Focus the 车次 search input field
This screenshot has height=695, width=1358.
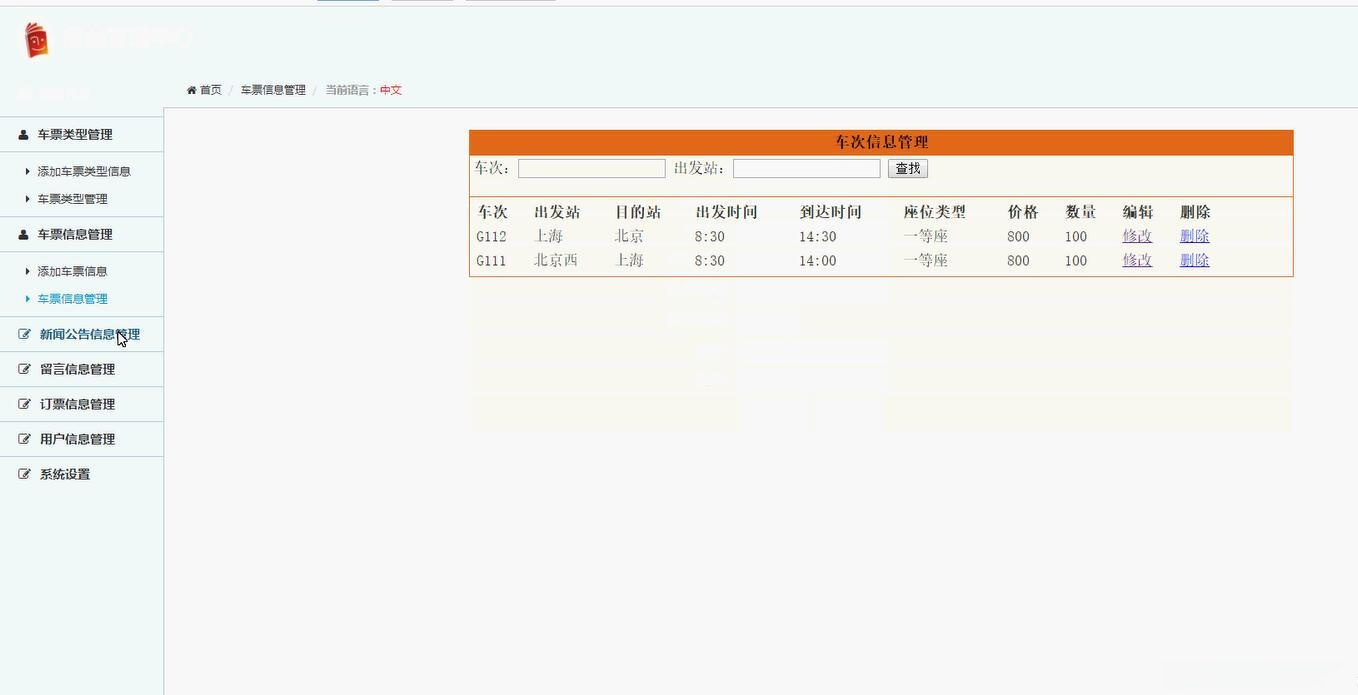click(592, 169)
